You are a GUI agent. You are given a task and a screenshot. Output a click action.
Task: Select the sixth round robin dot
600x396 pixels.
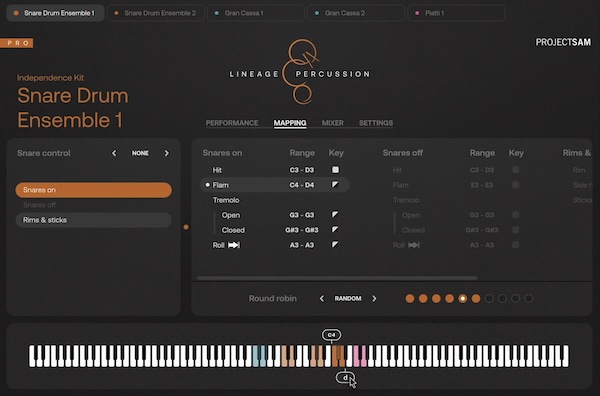(476, 298)
